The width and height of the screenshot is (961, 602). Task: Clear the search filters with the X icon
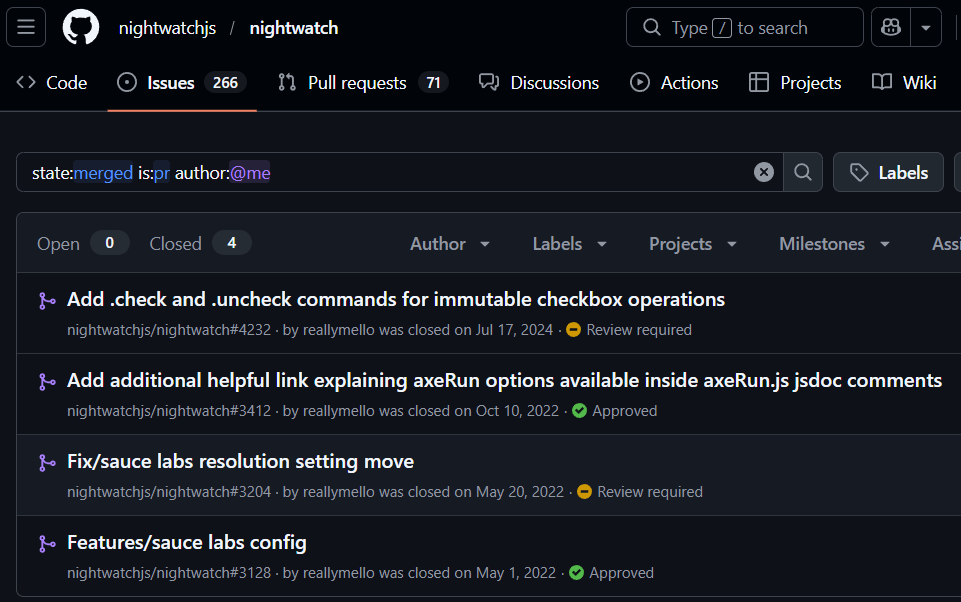pyautogui.click(x=764, y=171)
